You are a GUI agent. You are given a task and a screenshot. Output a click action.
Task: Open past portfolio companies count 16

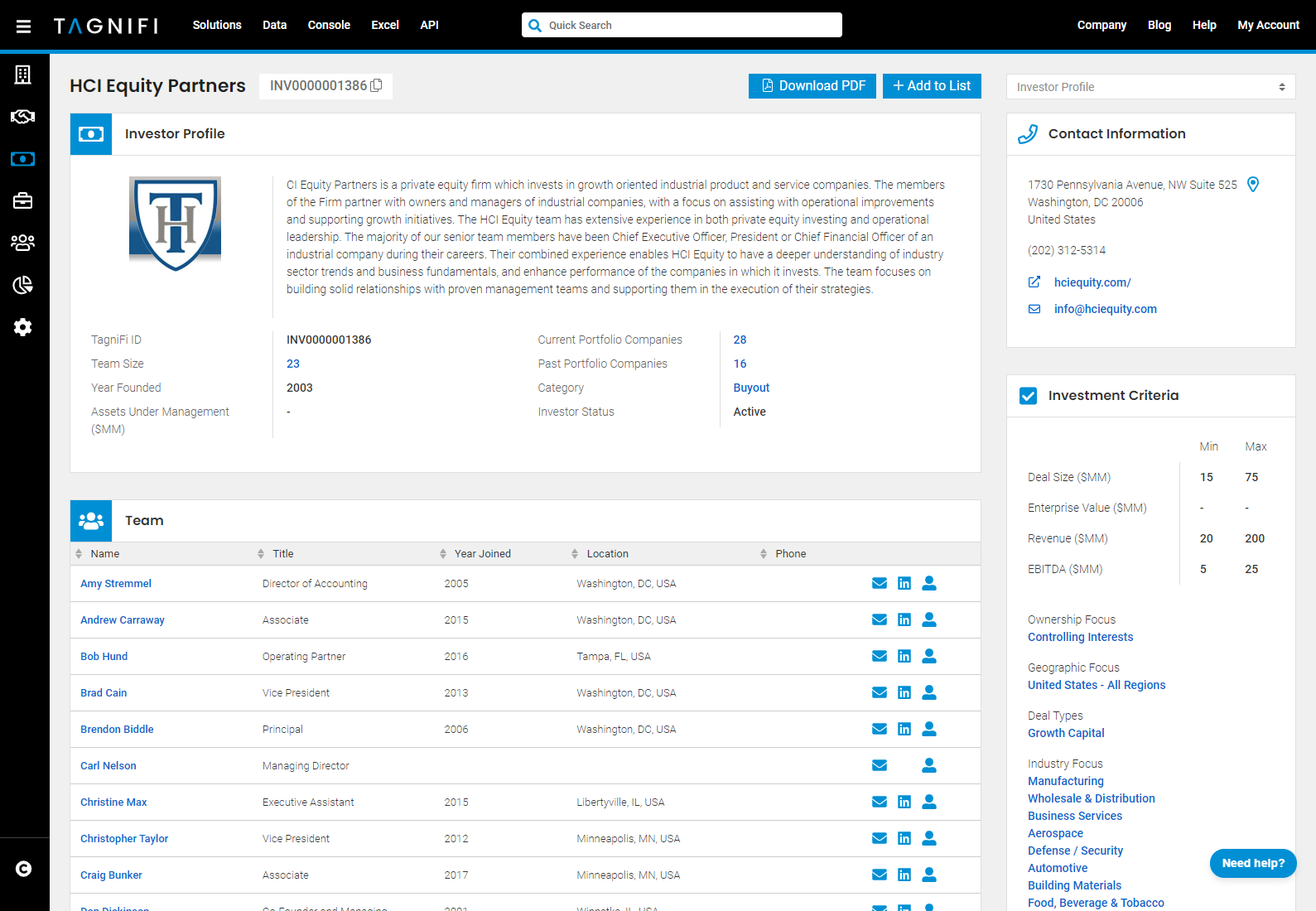coord(740,364)
